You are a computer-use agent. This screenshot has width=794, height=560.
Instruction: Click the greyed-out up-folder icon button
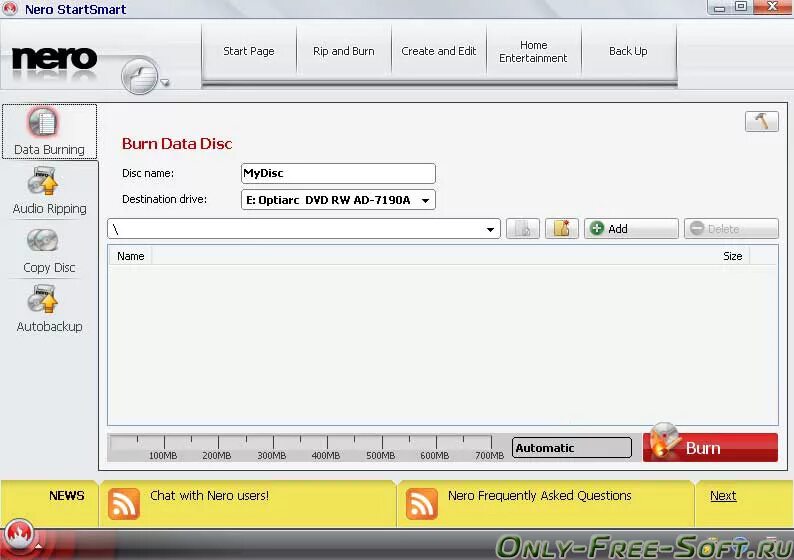coord(523,229)
